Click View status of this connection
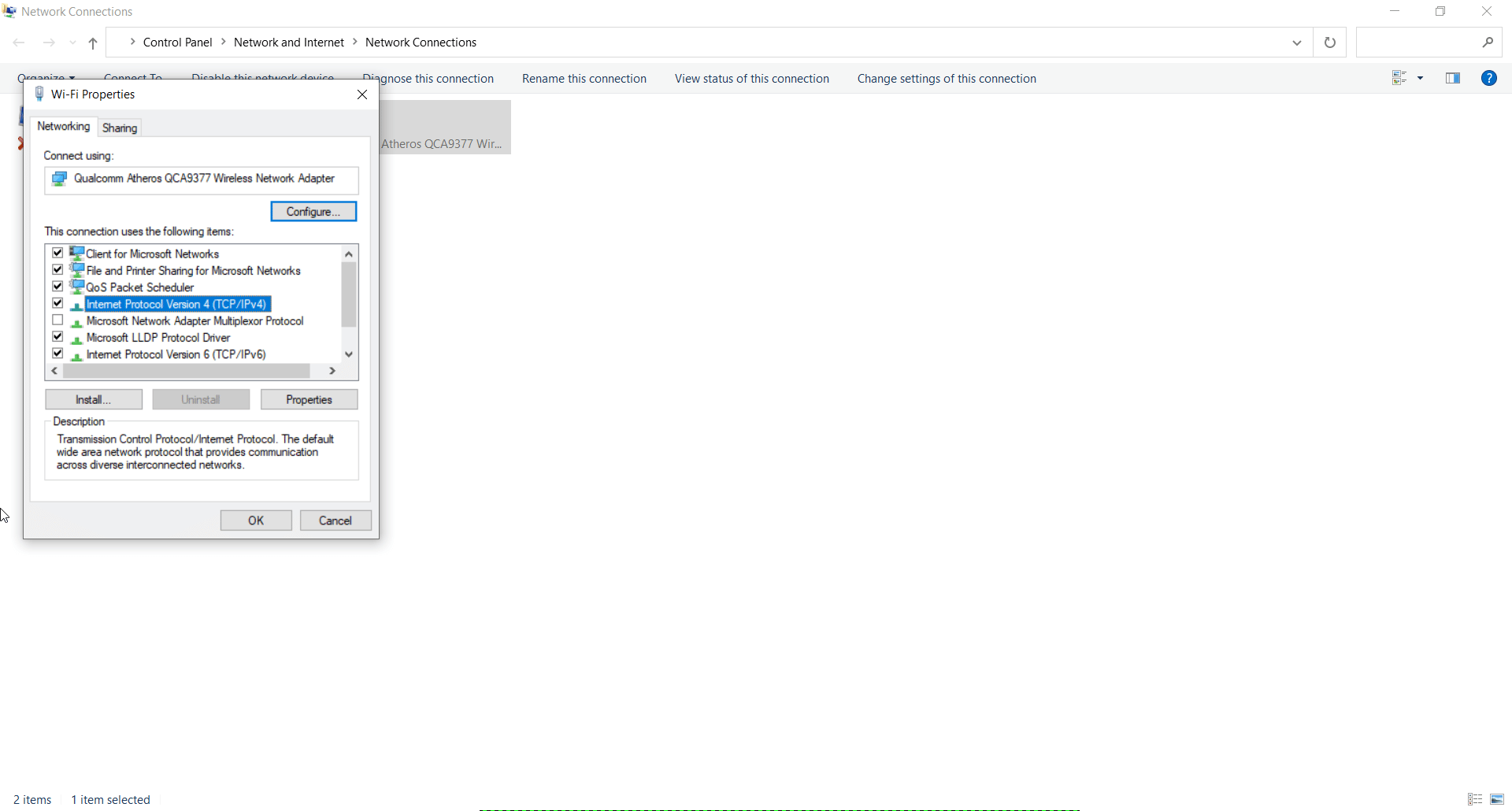The width and height of the screenshot is (1512, 811). tap(752, 79)
